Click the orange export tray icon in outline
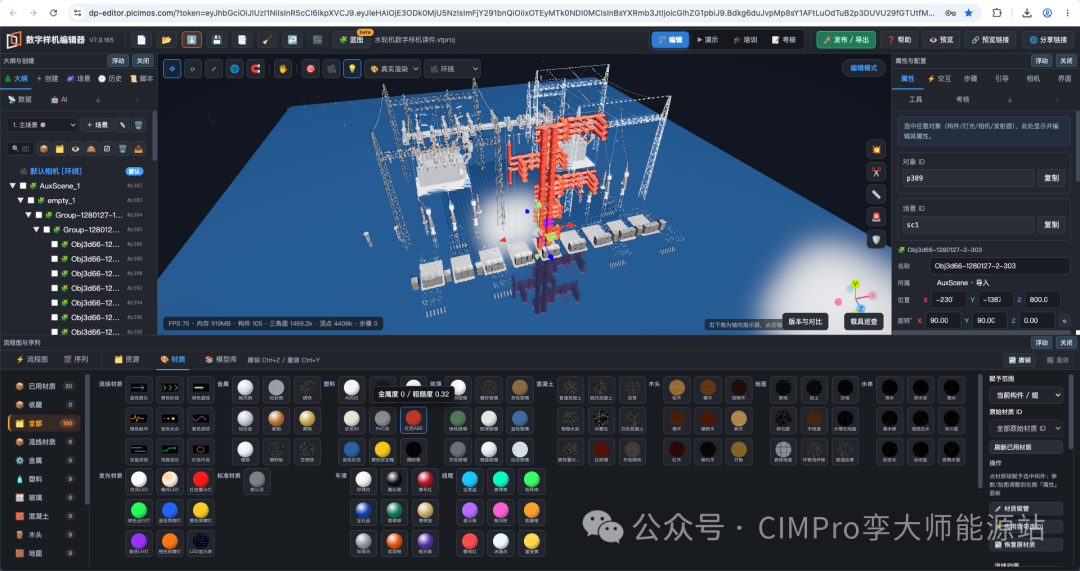This screenshot has width=1080, height=571. (138, 149)
